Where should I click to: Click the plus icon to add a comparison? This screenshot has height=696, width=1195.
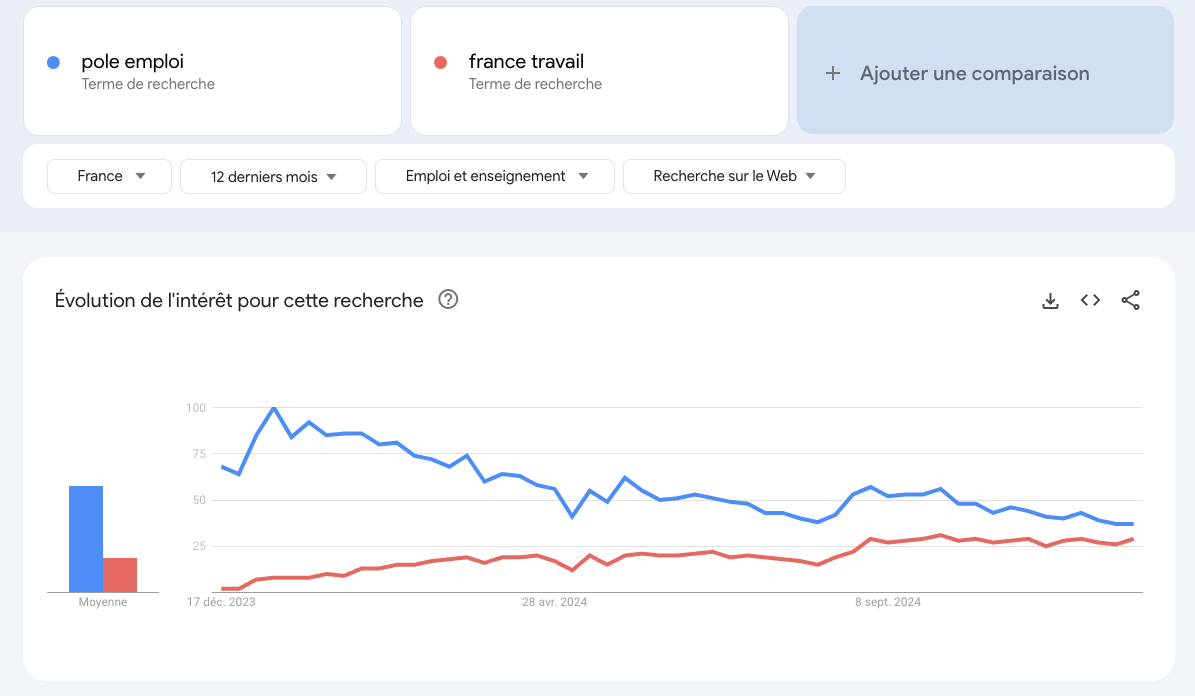point(834,73)
